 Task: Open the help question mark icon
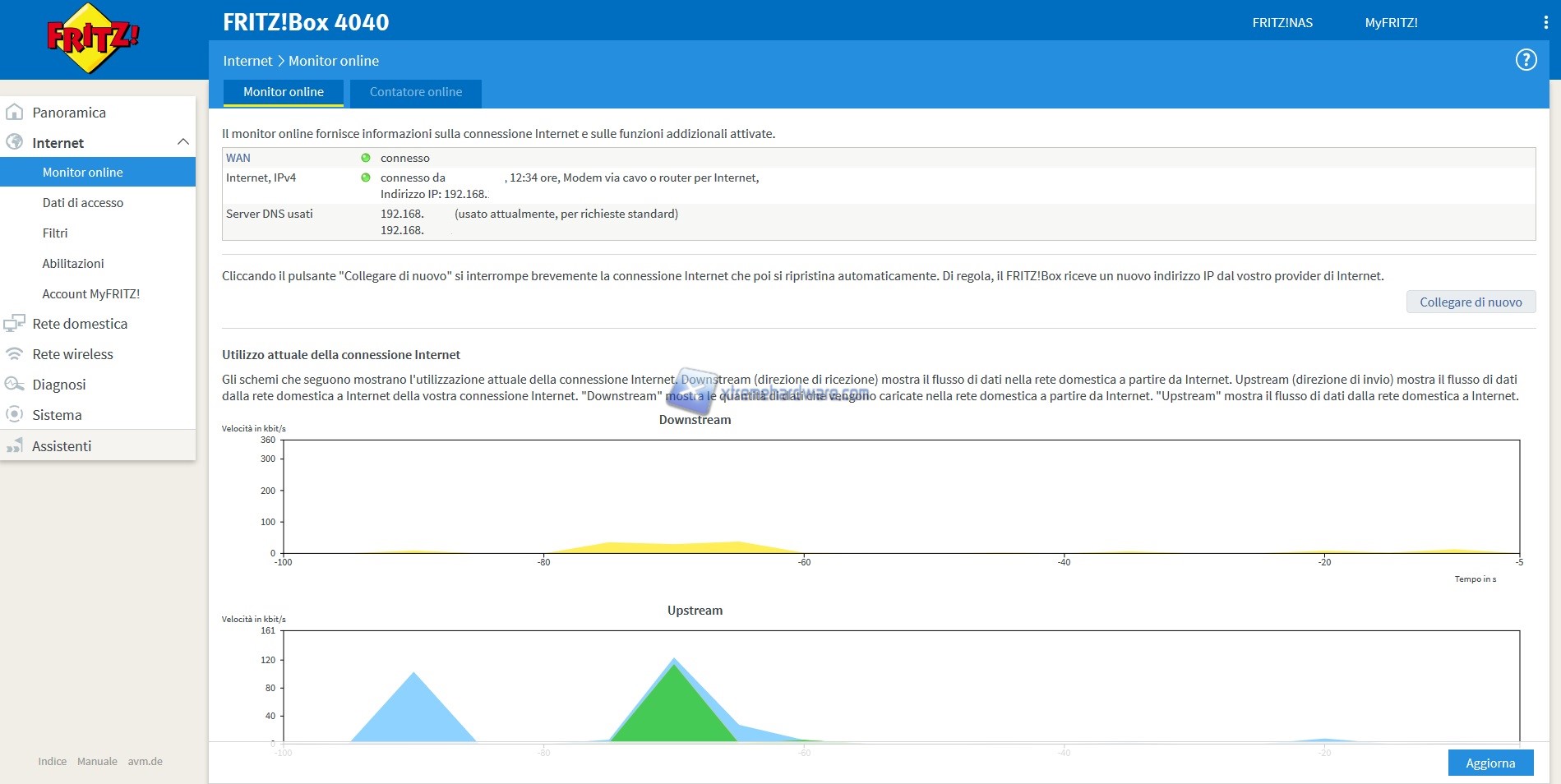click(x=1526, y=60)
